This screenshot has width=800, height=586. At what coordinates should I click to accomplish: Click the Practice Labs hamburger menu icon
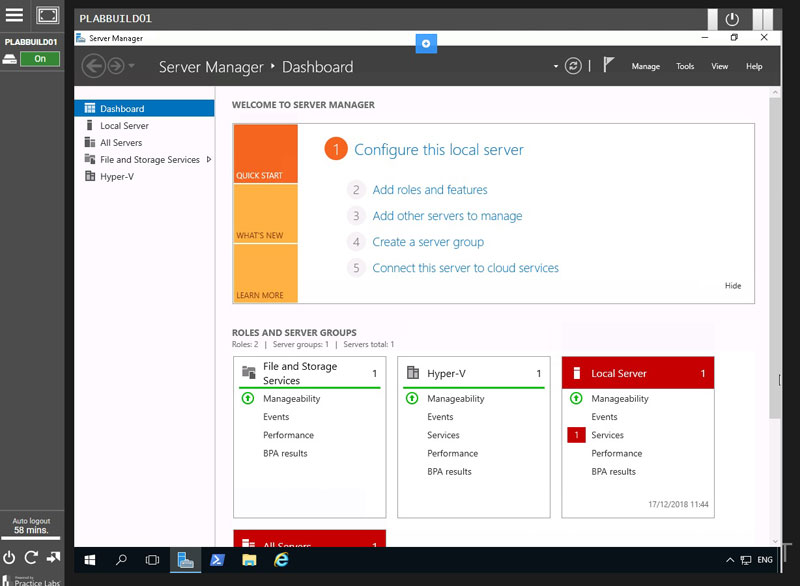[x=14, y=15]
